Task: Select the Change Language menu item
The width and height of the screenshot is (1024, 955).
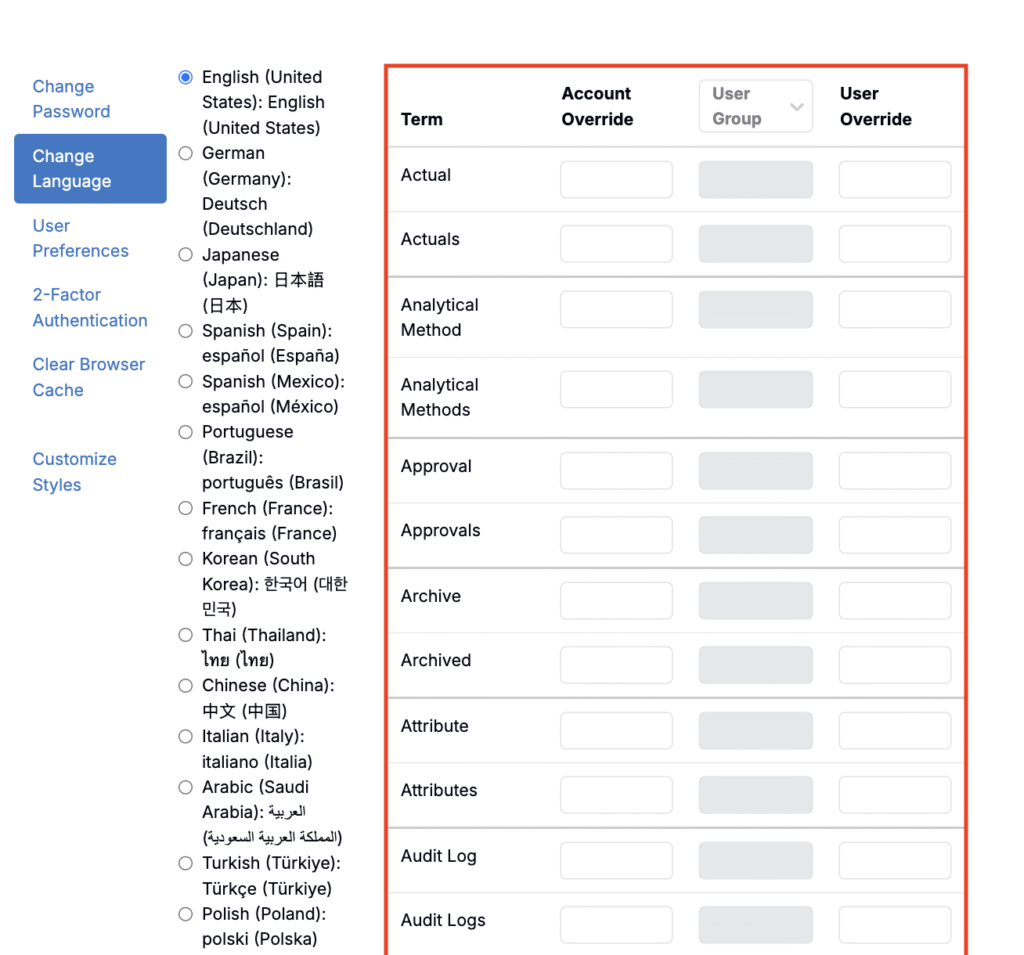Action: (90, 169)
